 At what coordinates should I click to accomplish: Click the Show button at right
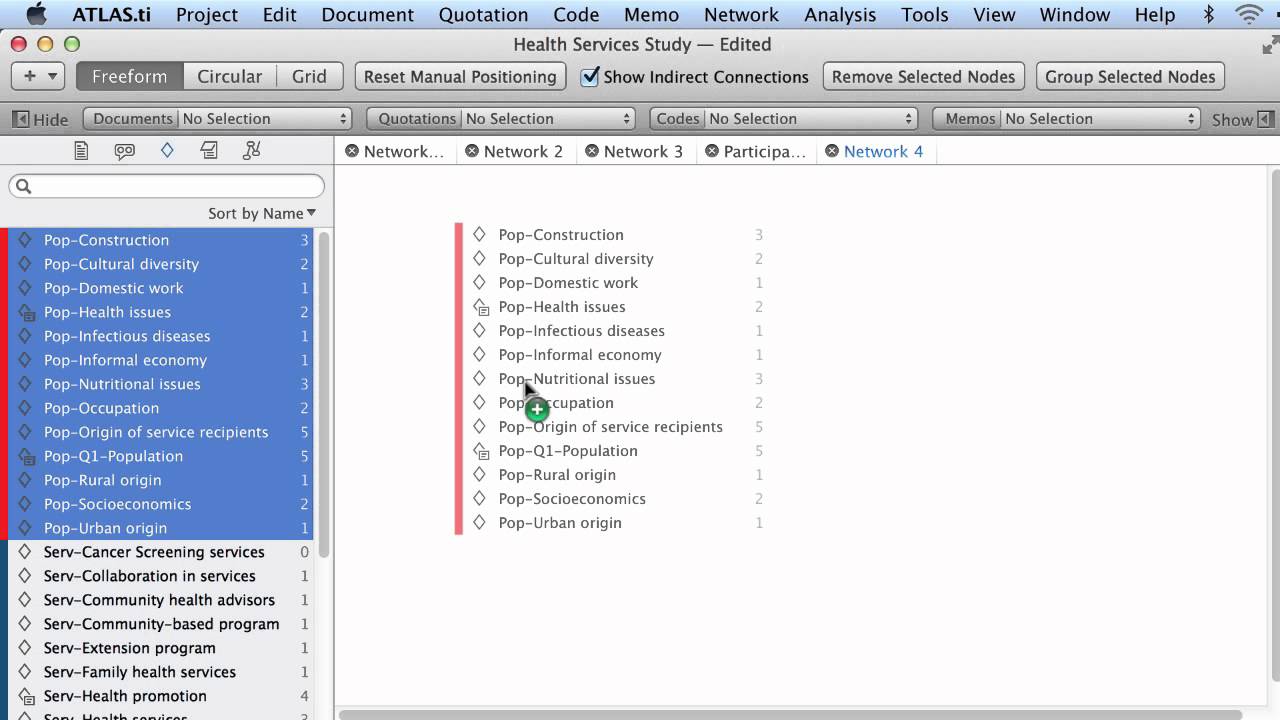(1242, 119)
